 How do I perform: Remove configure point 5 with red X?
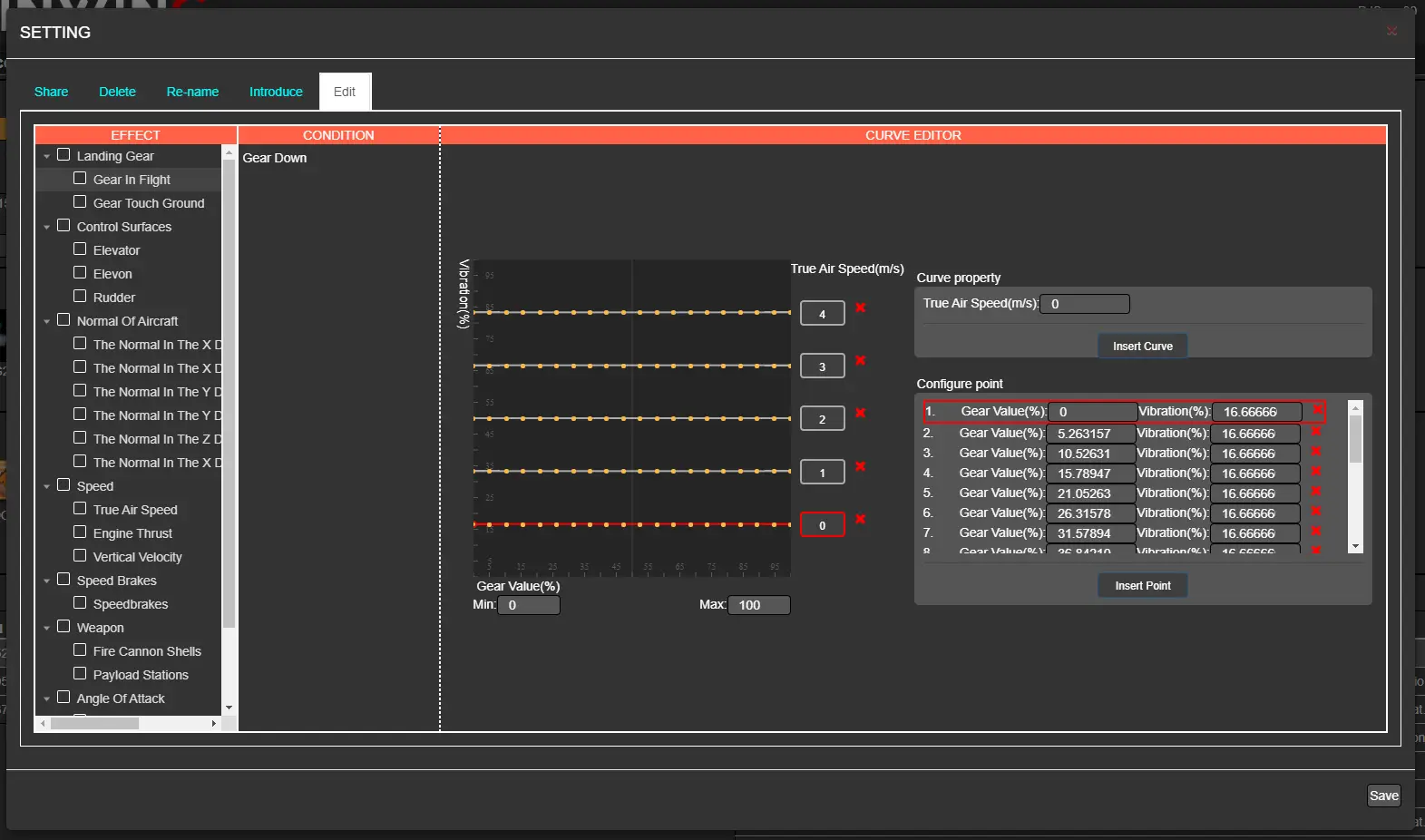coord(1315,492)
